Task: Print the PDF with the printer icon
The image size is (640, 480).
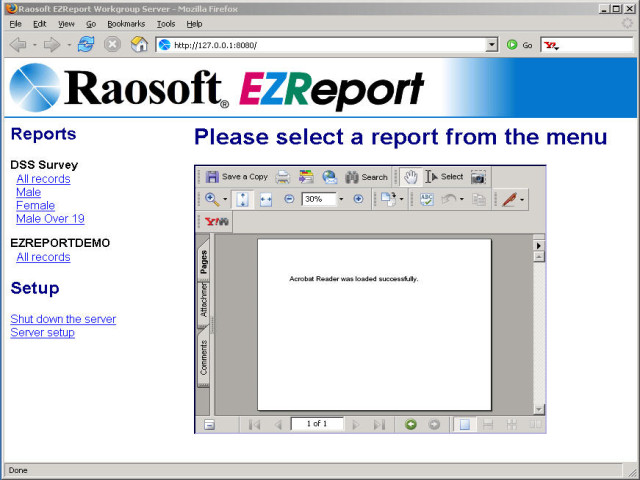Action: click(282, 177)
